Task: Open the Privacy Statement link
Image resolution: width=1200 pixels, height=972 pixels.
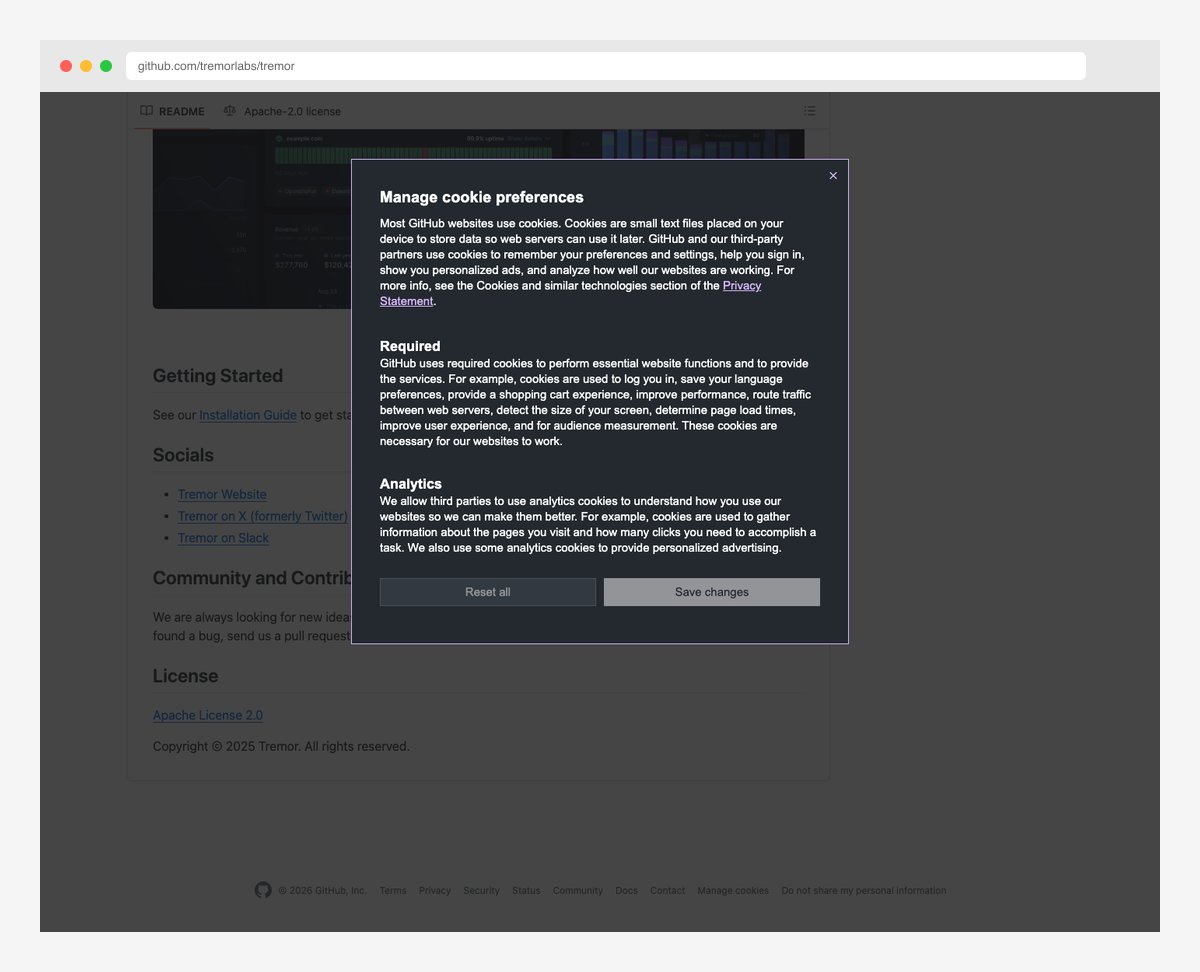Action: tap(741, 286)
